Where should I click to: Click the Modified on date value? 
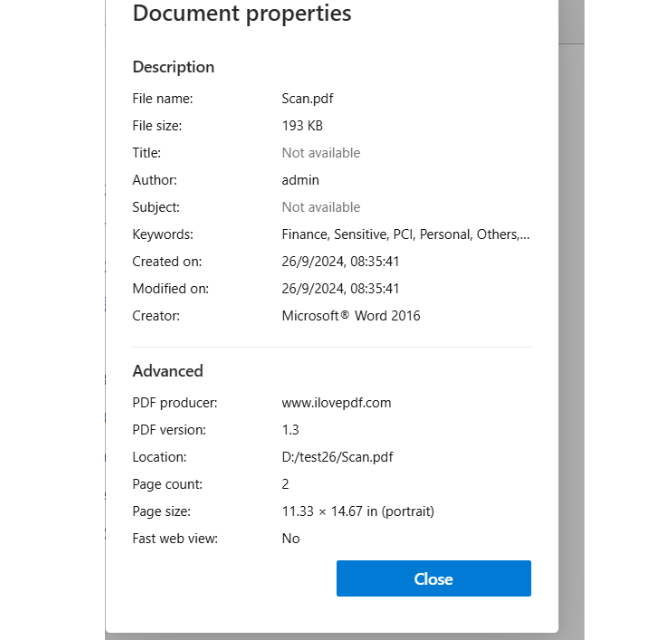341,288
